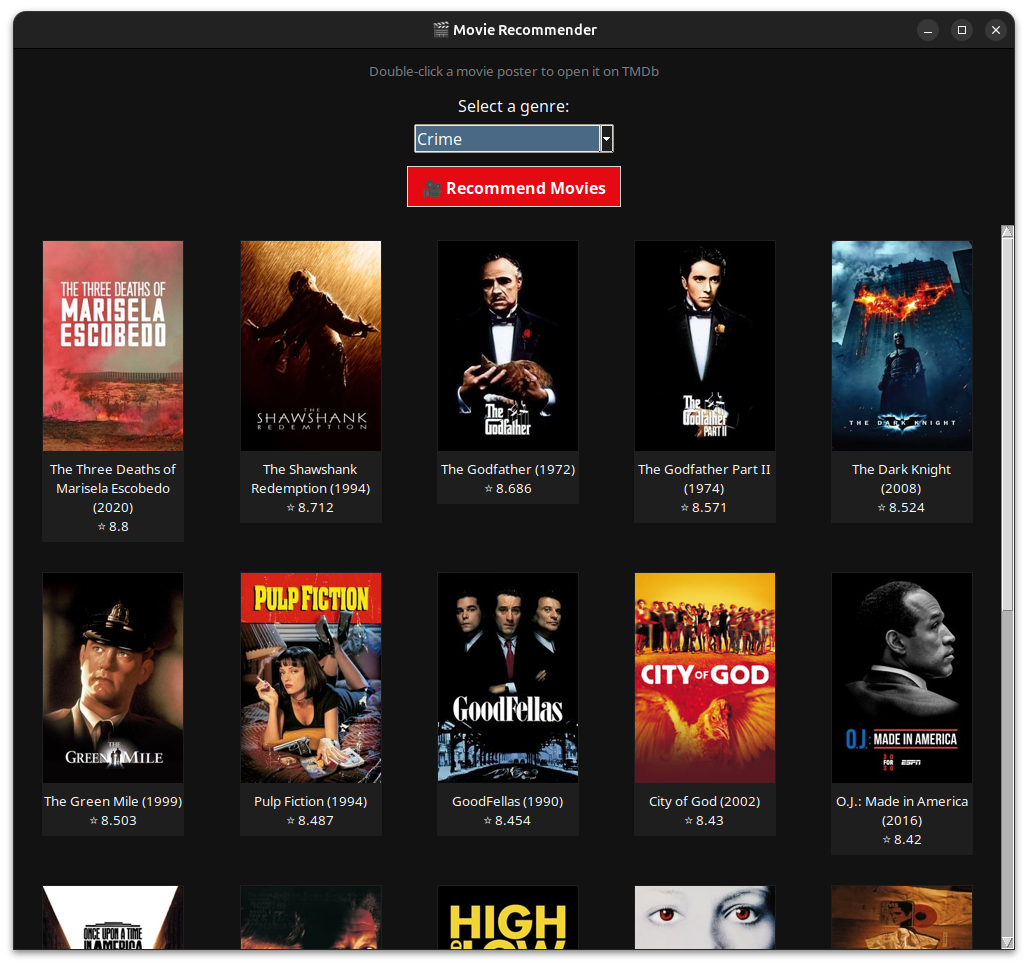1028x966 pixels.
Task: Select the City of God poster
Action: tap(705, 677)
